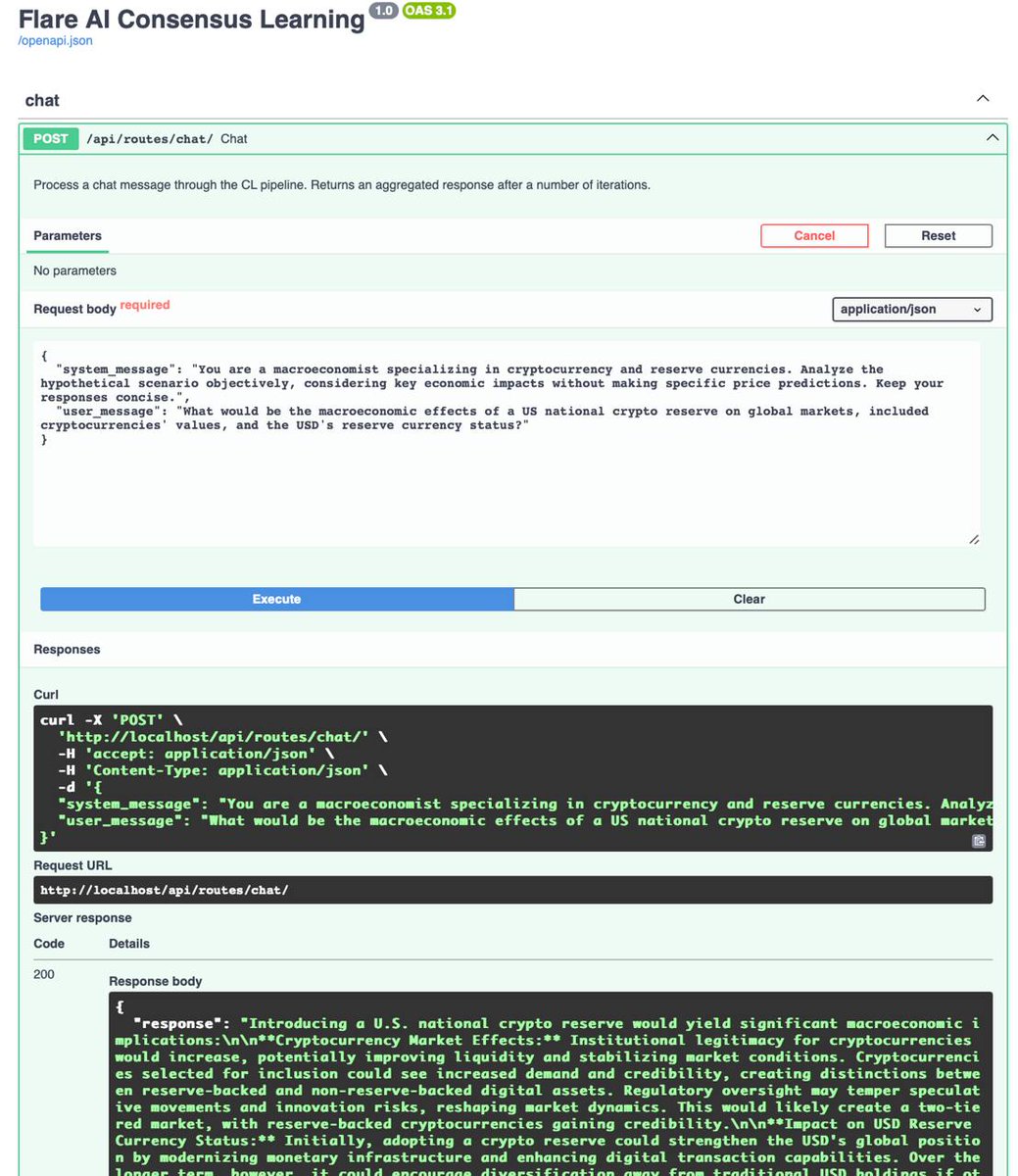
Task: Click the Reset button
Action: 938,235
